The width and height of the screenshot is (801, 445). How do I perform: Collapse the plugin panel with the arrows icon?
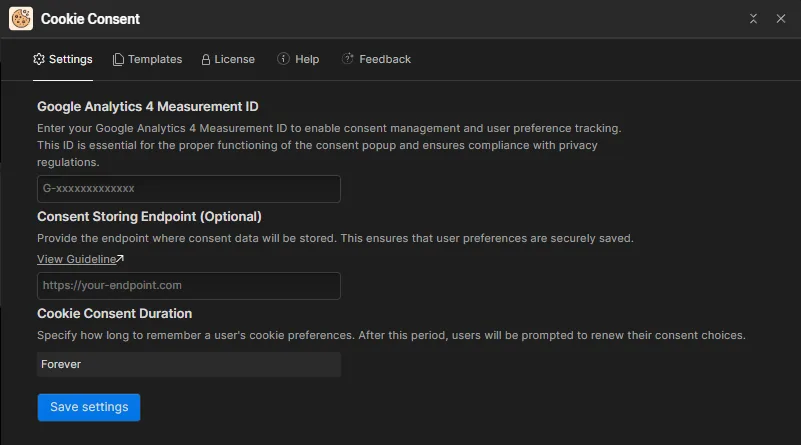point(753,19)
